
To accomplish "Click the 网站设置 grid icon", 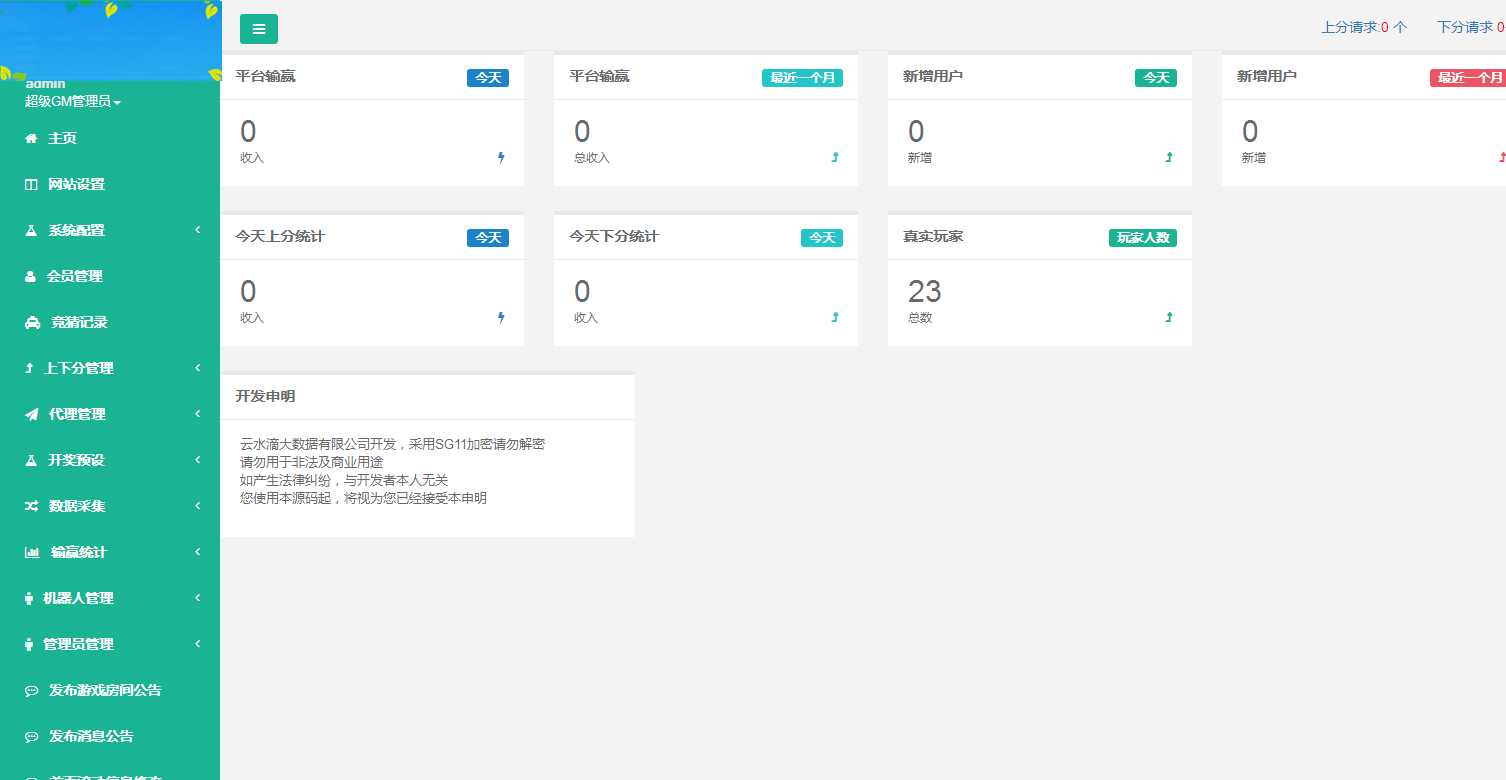I will 29,184.
